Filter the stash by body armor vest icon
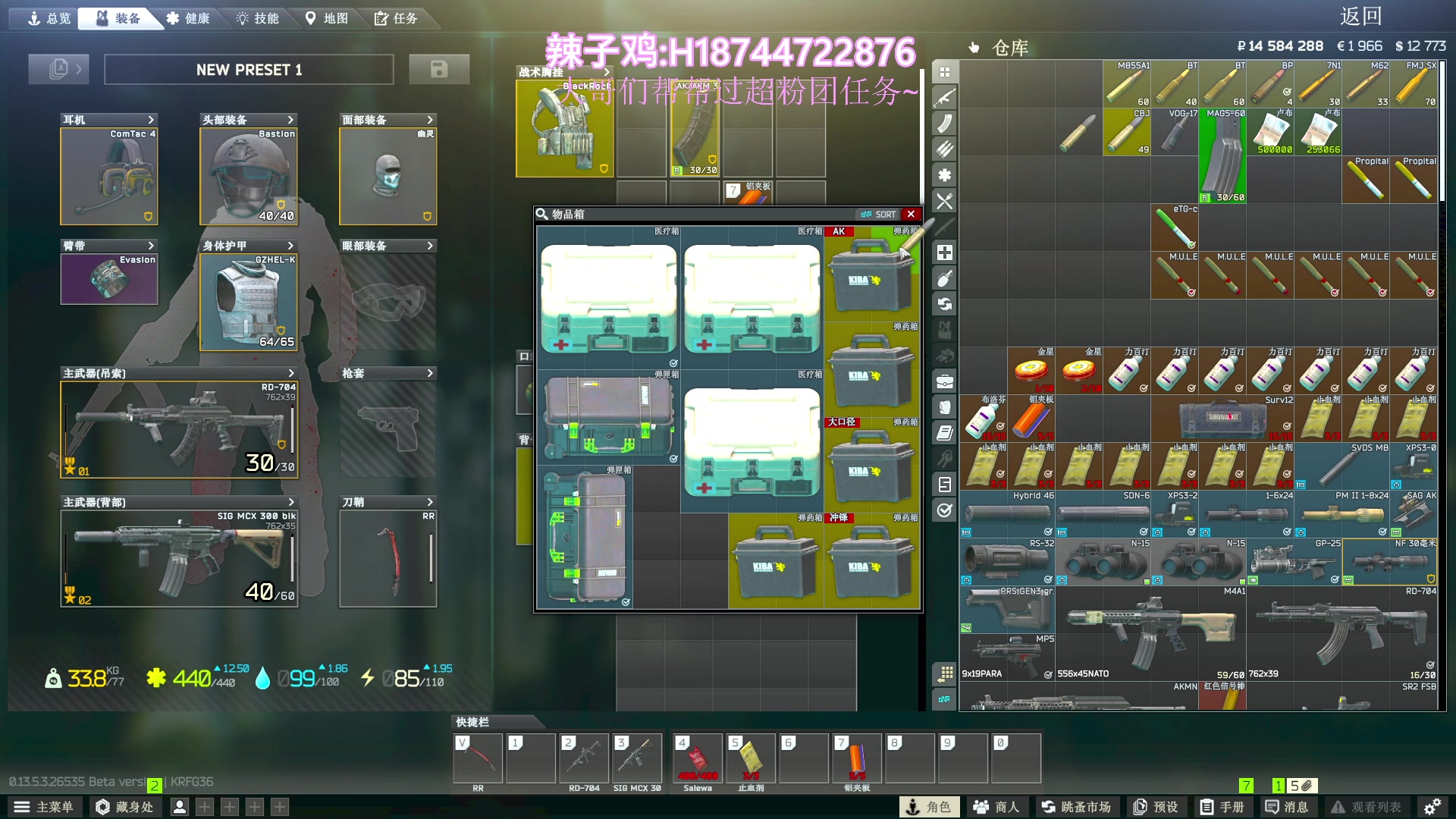This screenshot has height=819, width=1456. 944,407
